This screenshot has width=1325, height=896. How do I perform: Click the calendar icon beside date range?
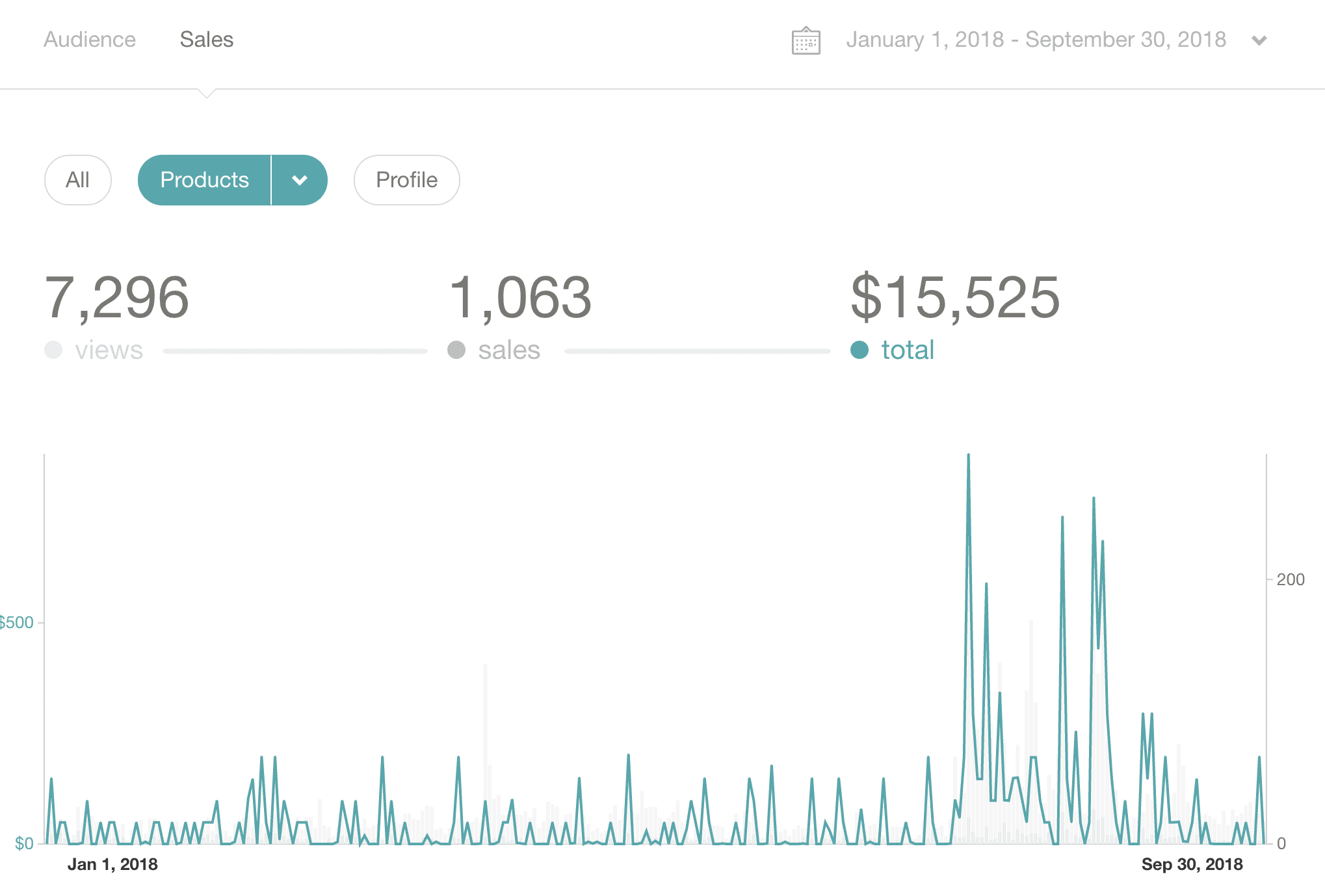point(806,40)
